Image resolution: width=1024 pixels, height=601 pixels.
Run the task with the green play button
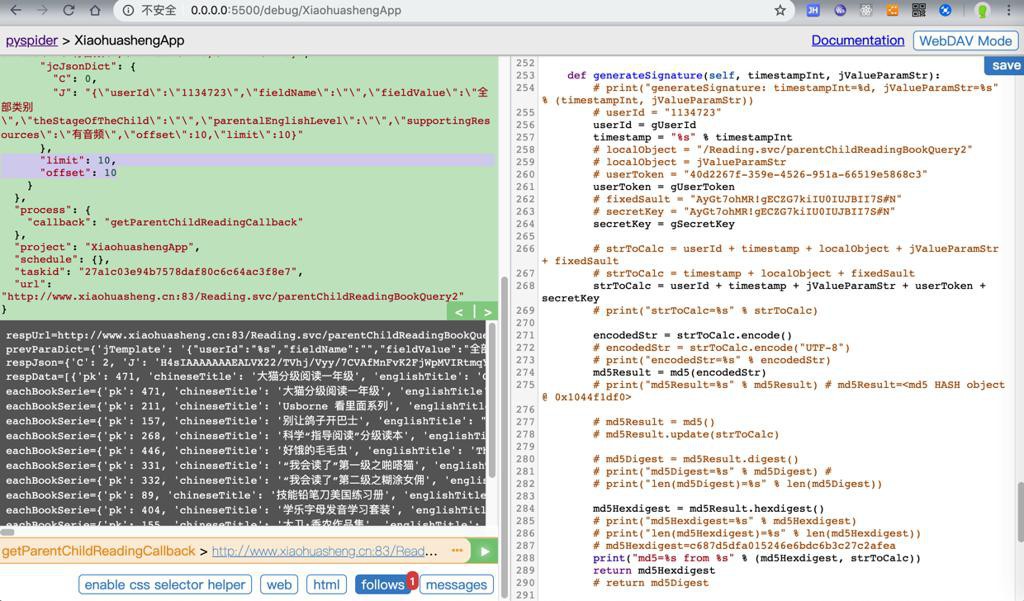[x=485, y=551]
